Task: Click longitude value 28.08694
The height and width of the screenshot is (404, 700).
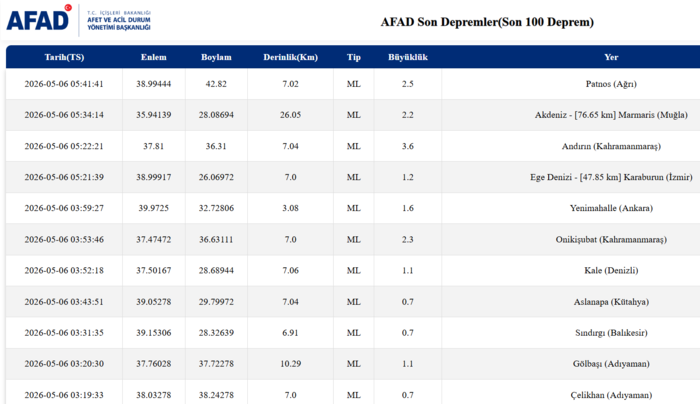Action: click(x=216, y=115)
